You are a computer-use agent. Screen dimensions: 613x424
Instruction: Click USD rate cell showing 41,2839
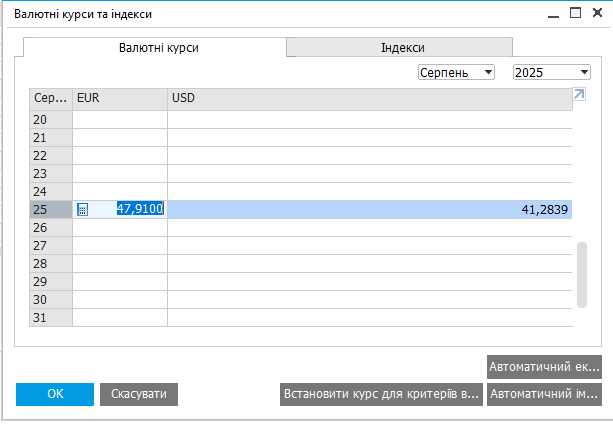click(x=370, y=210)
